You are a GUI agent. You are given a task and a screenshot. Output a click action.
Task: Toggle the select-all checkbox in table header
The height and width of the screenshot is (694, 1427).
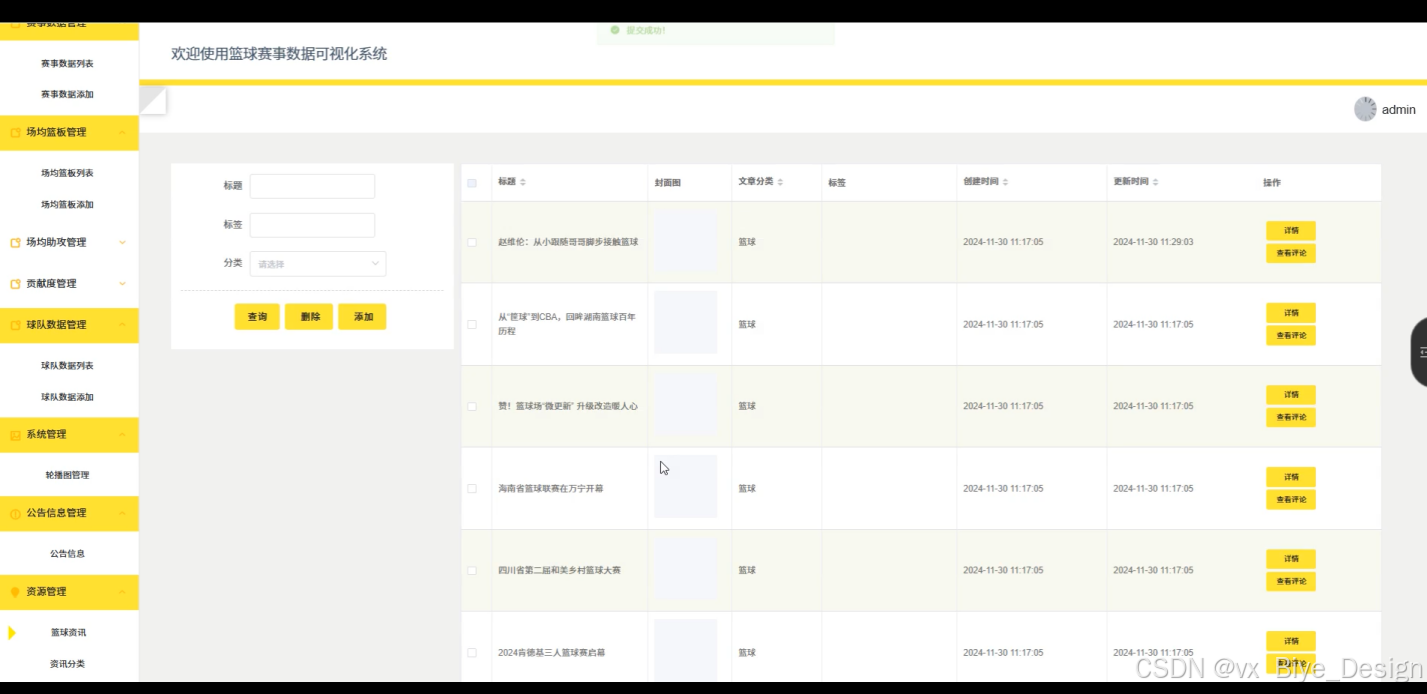tap(472, 183)
